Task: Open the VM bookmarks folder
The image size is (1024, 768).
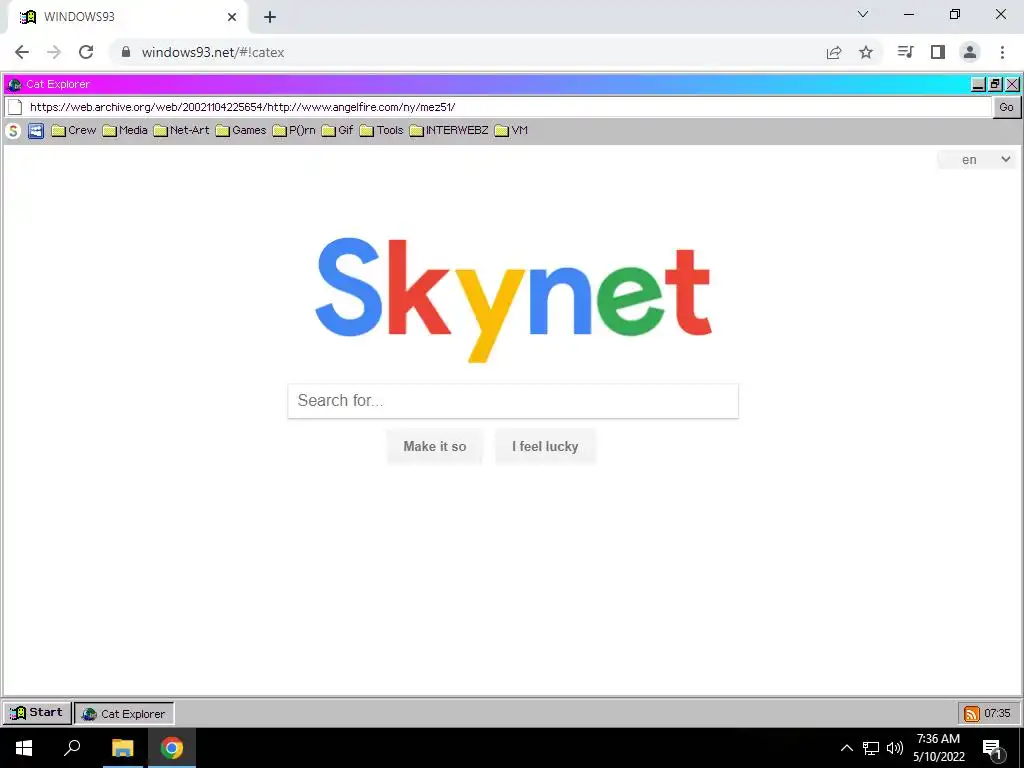Action: coord(511,131)
